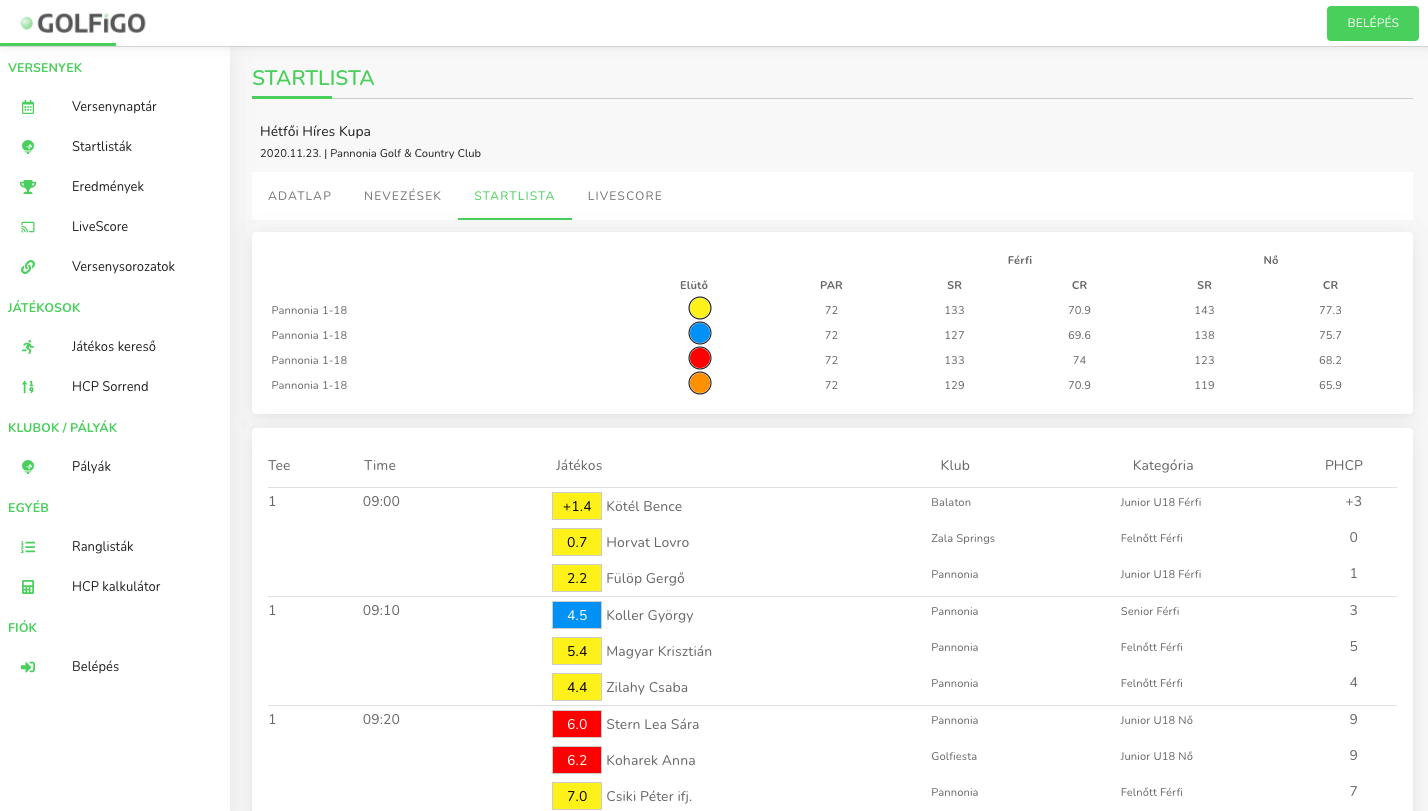Click the LiveScore cast icon
The width and height of the screenshot is (1428, 811).
tap(28, 227)
